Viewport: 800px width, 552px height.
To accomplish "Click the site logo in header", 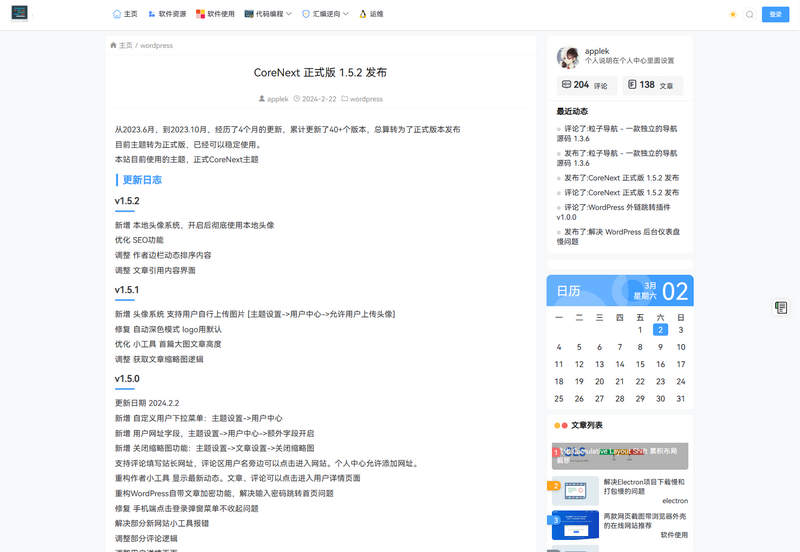I will pyautogui.click(x=19, y=13).
